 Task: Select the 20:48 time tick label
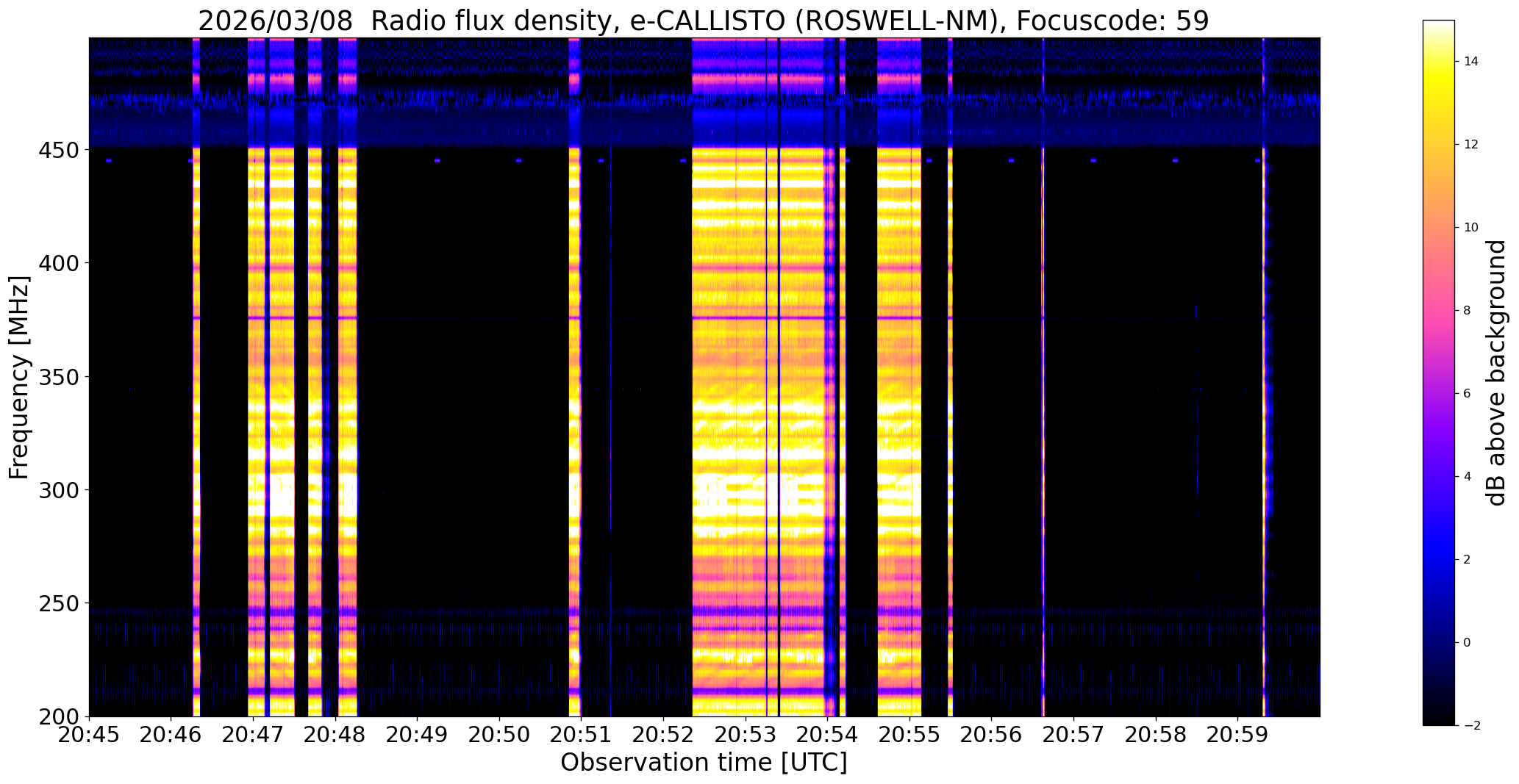tap(335, 735)
